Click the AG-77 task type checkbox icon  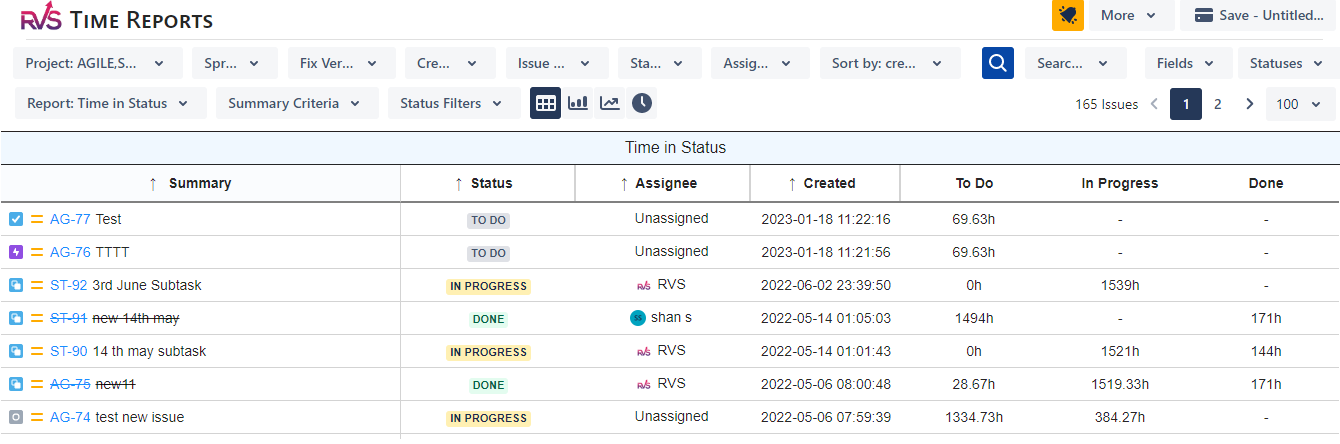[x=16, y=219]
